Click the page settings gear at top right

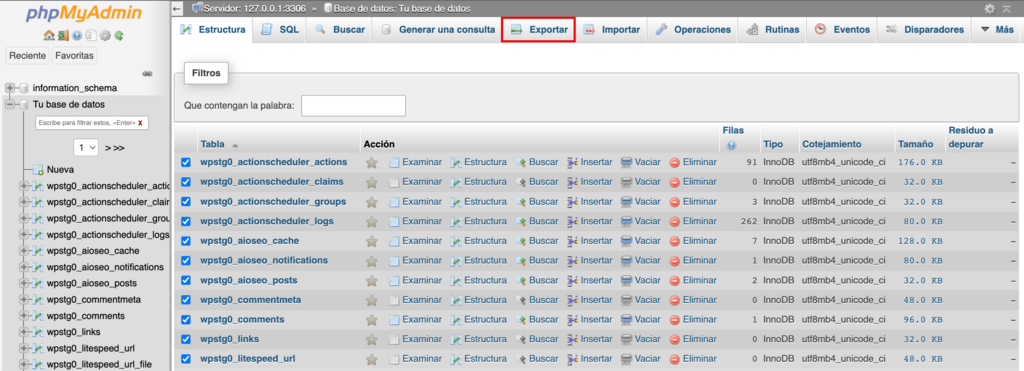click(989, 8)
